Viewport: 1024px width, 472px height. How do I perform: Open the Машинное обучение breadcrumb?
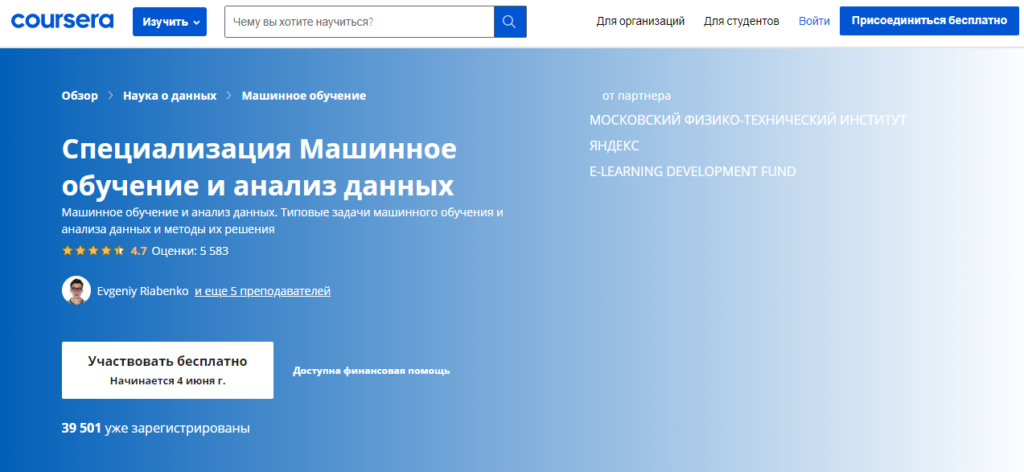[304, 96]
